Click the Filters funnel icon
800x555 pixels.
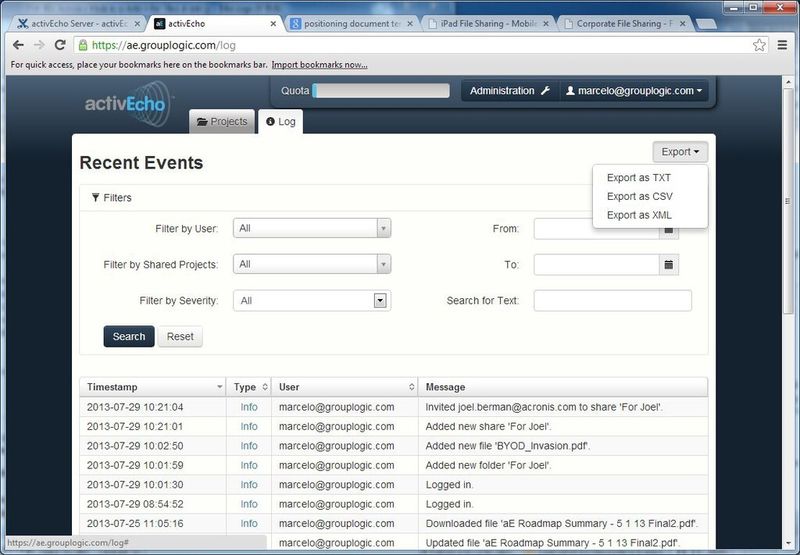[95, 197]
